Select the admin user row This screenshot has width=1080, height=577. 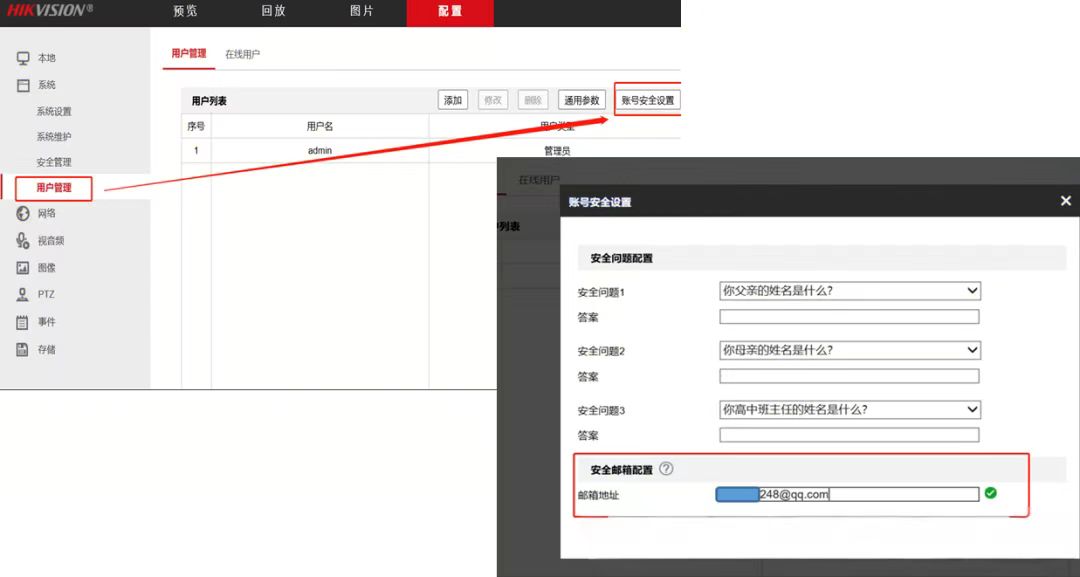pos(431,151)
